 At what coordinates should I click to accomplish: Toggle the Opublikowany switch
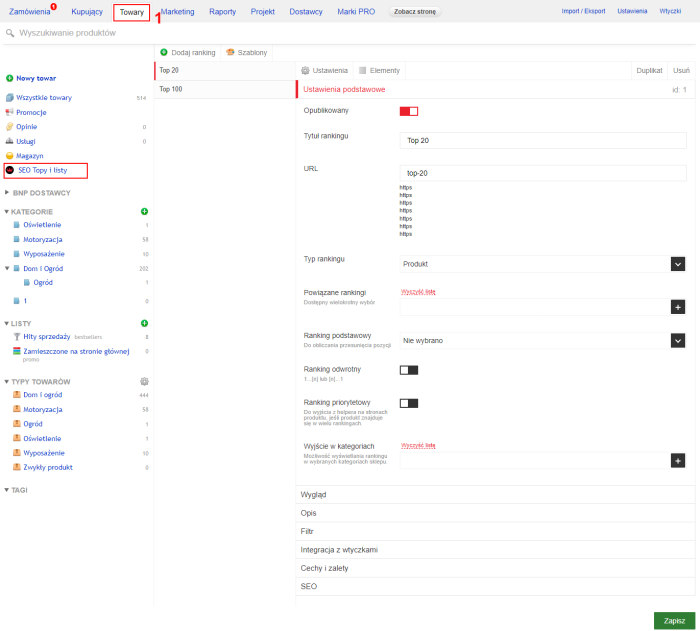[408, 111]
